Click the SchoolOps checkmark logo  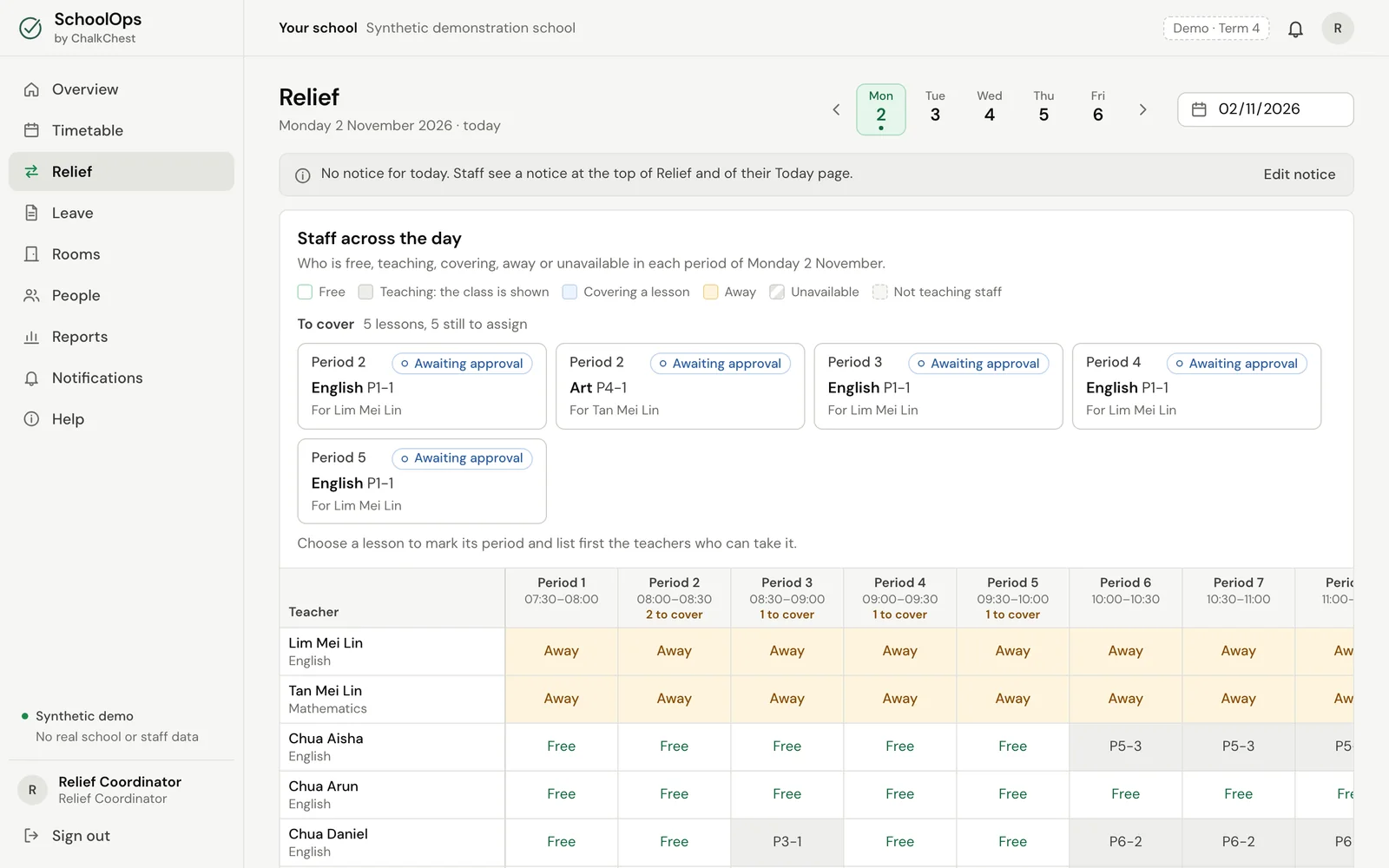(30, 29)
